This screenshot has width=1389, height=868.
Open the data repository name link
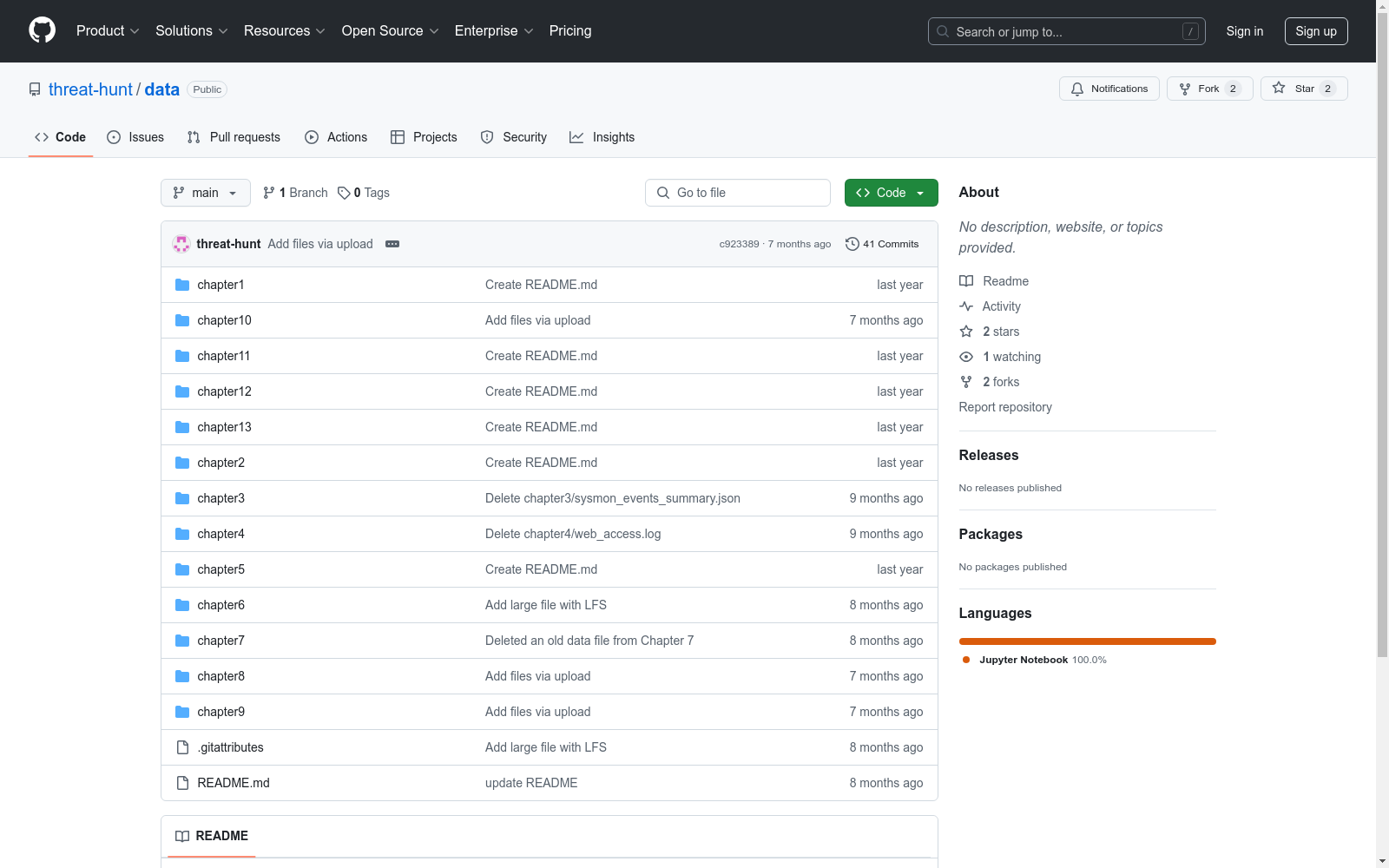click(x=162, y=89)
